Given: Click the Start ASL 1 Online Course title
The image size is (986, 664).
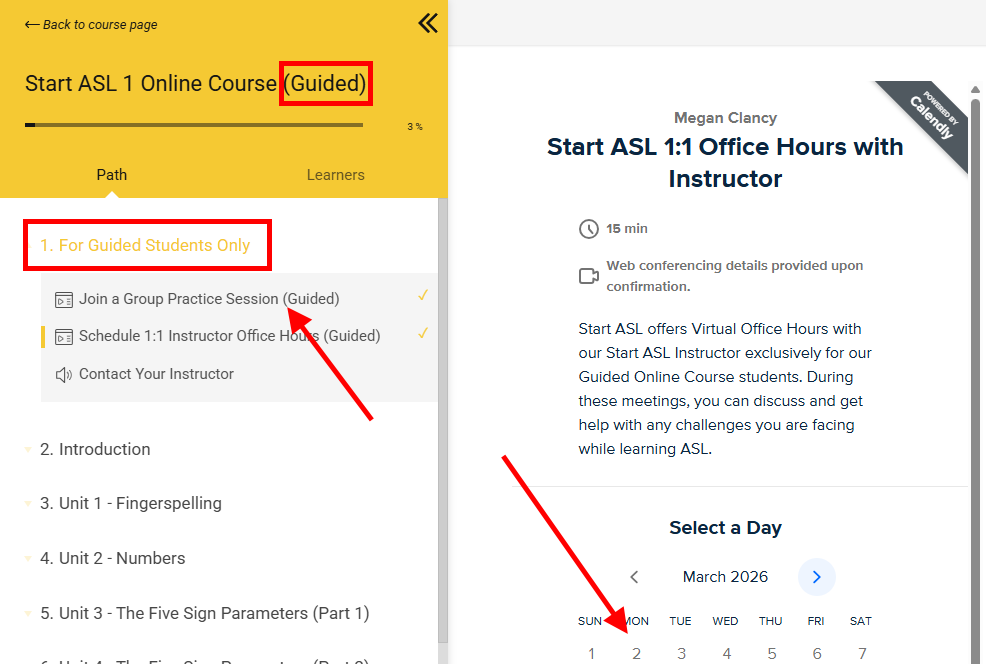Looking at the screenshot, I should [196, 84].
